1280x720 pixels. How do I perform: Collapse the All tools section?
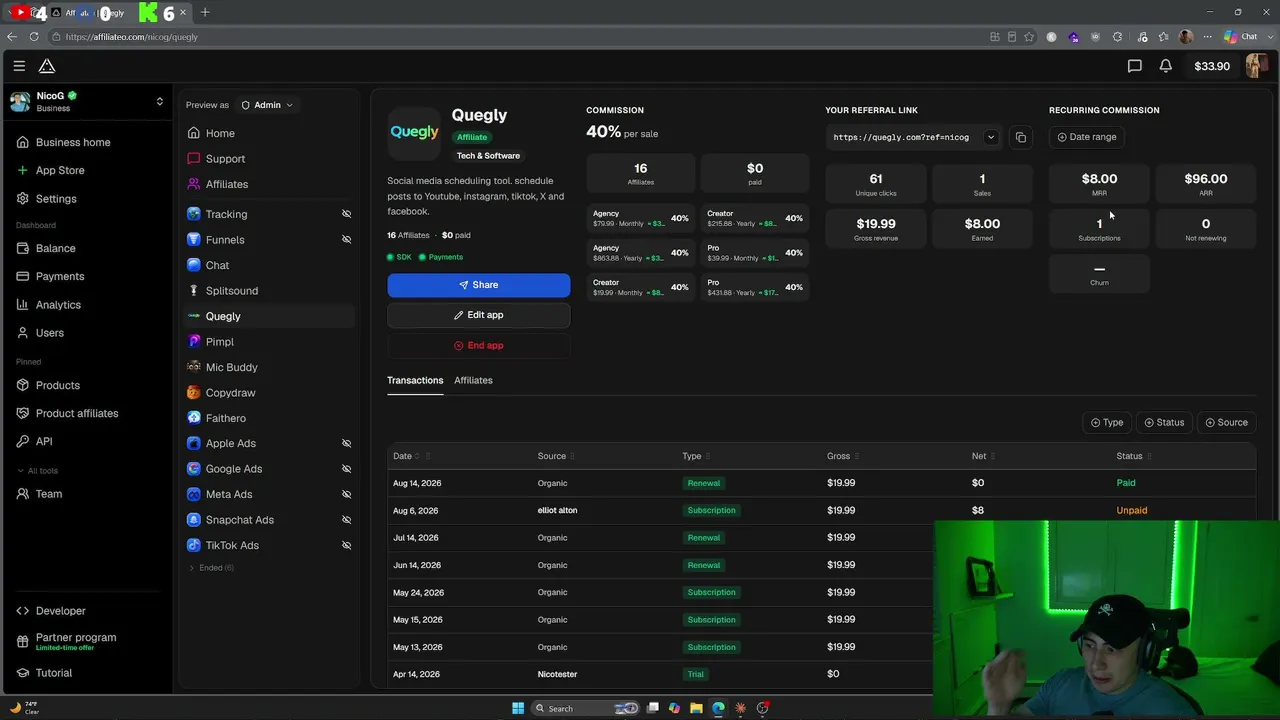click(38, 471)
